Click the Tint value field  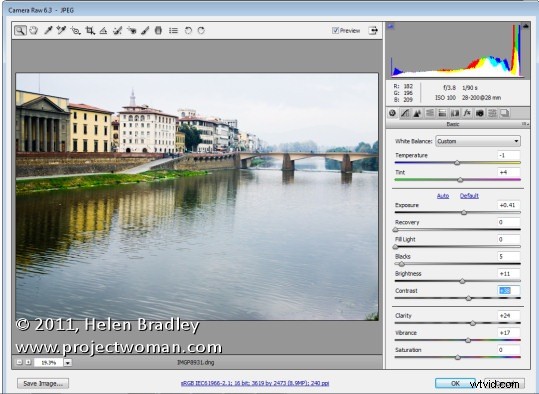pyautogui.click(x=508, y=172)
